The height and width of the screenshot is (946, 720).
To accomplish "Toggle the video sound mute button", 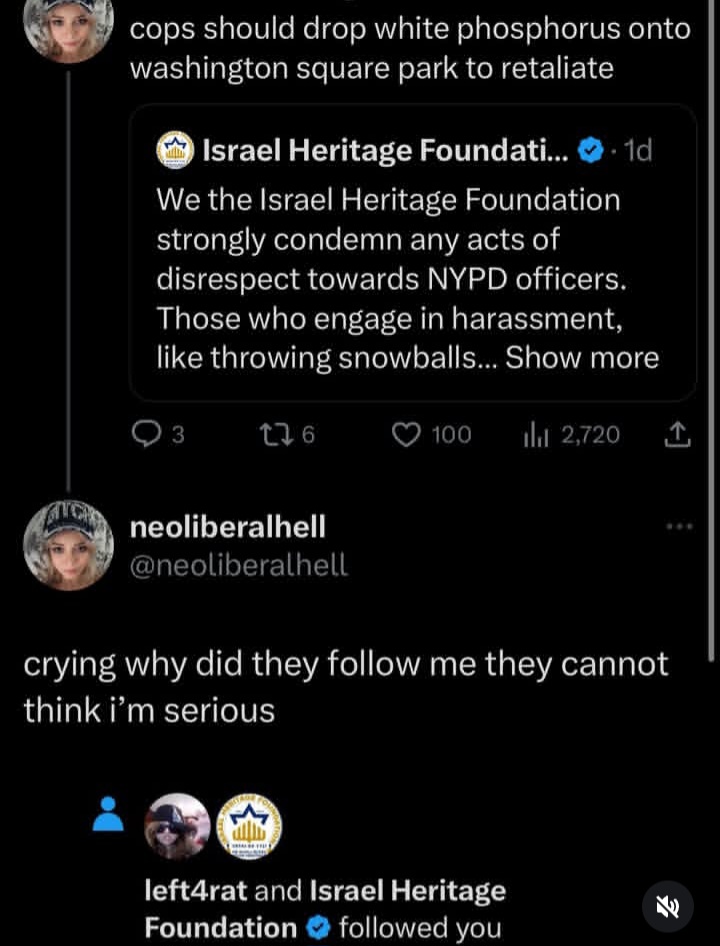I will click(x=667, y=907).
